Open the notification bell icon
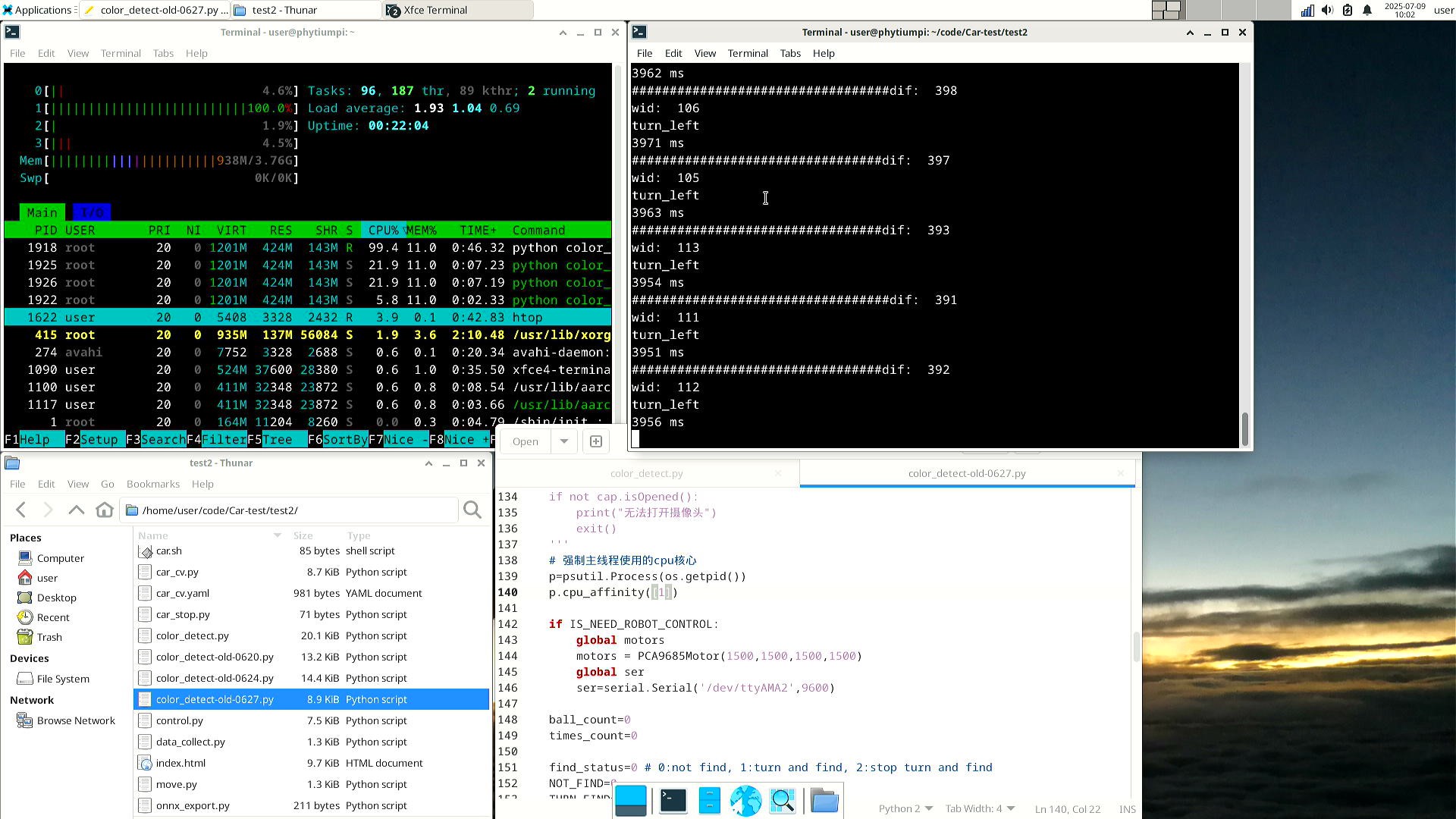The width and height of the screenshot is (1456, 819). tap(1367, 10)
